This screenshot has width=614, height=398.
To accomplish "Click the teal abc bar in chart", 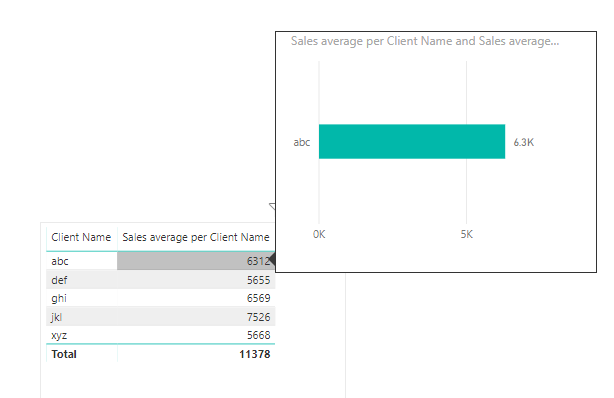I will pos(412,141).
